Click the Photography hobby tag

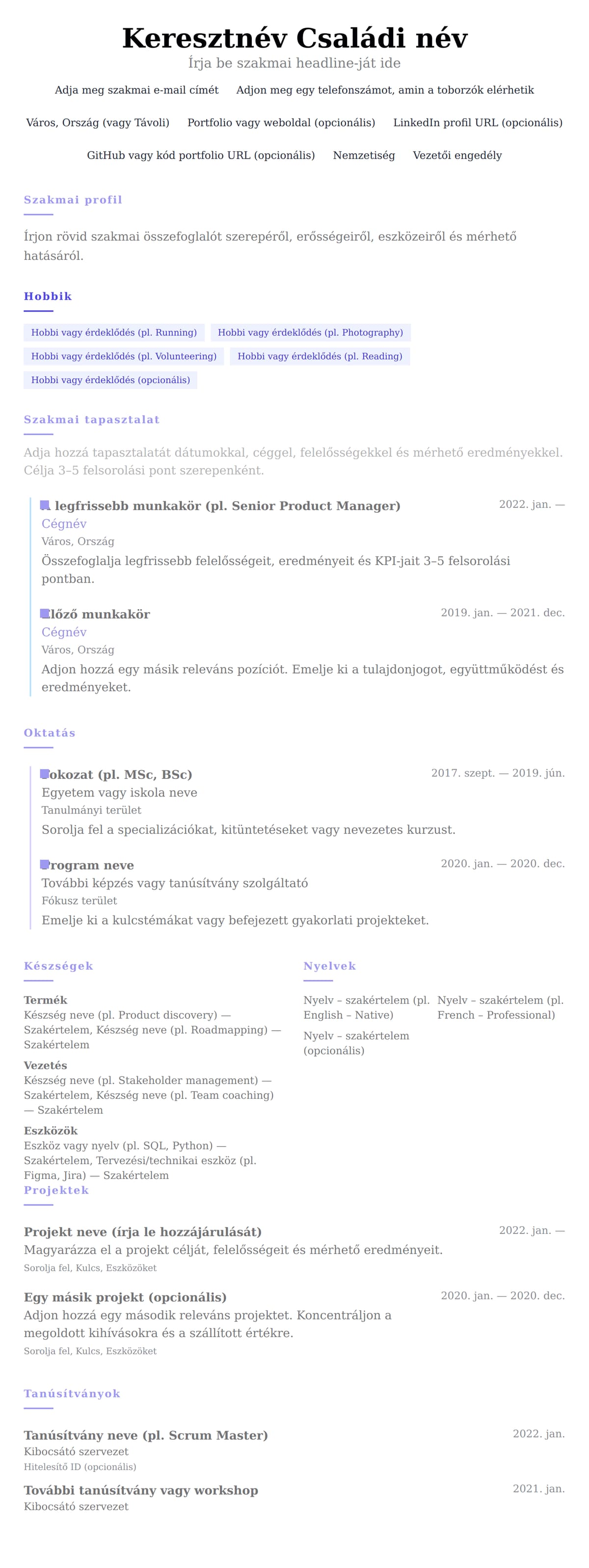coord(310,333)
